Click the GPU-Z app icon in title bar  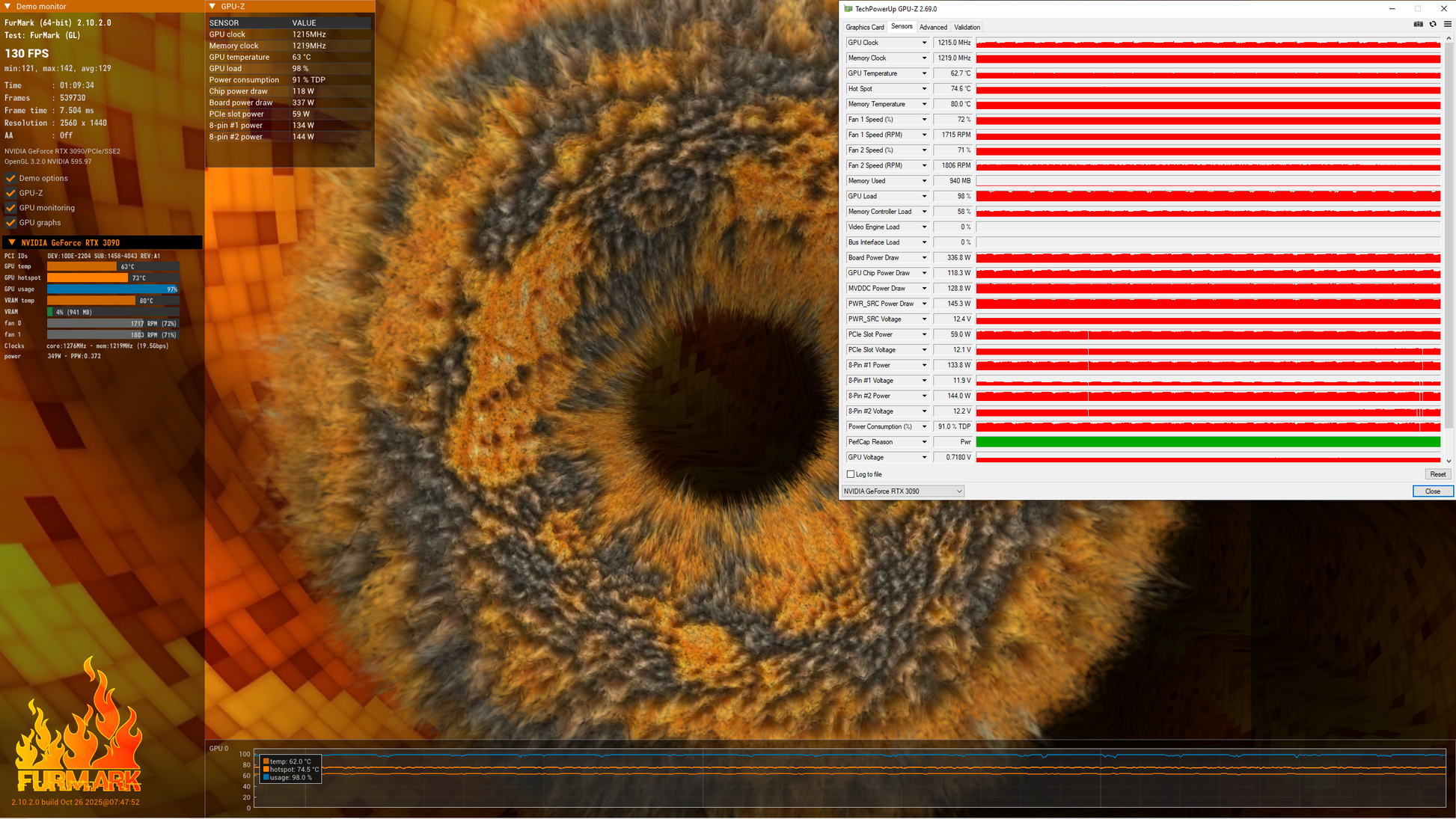[848, 9]
